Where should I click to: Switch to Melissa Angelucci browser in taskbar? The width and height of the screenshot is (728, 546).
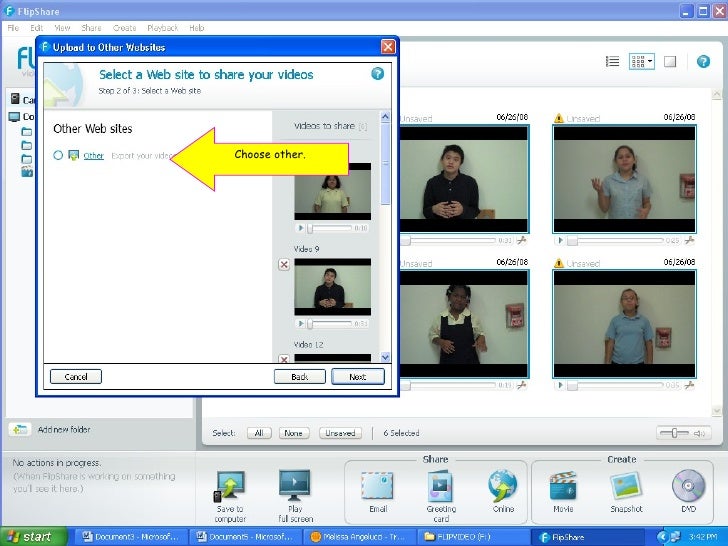tap(359, 537)
